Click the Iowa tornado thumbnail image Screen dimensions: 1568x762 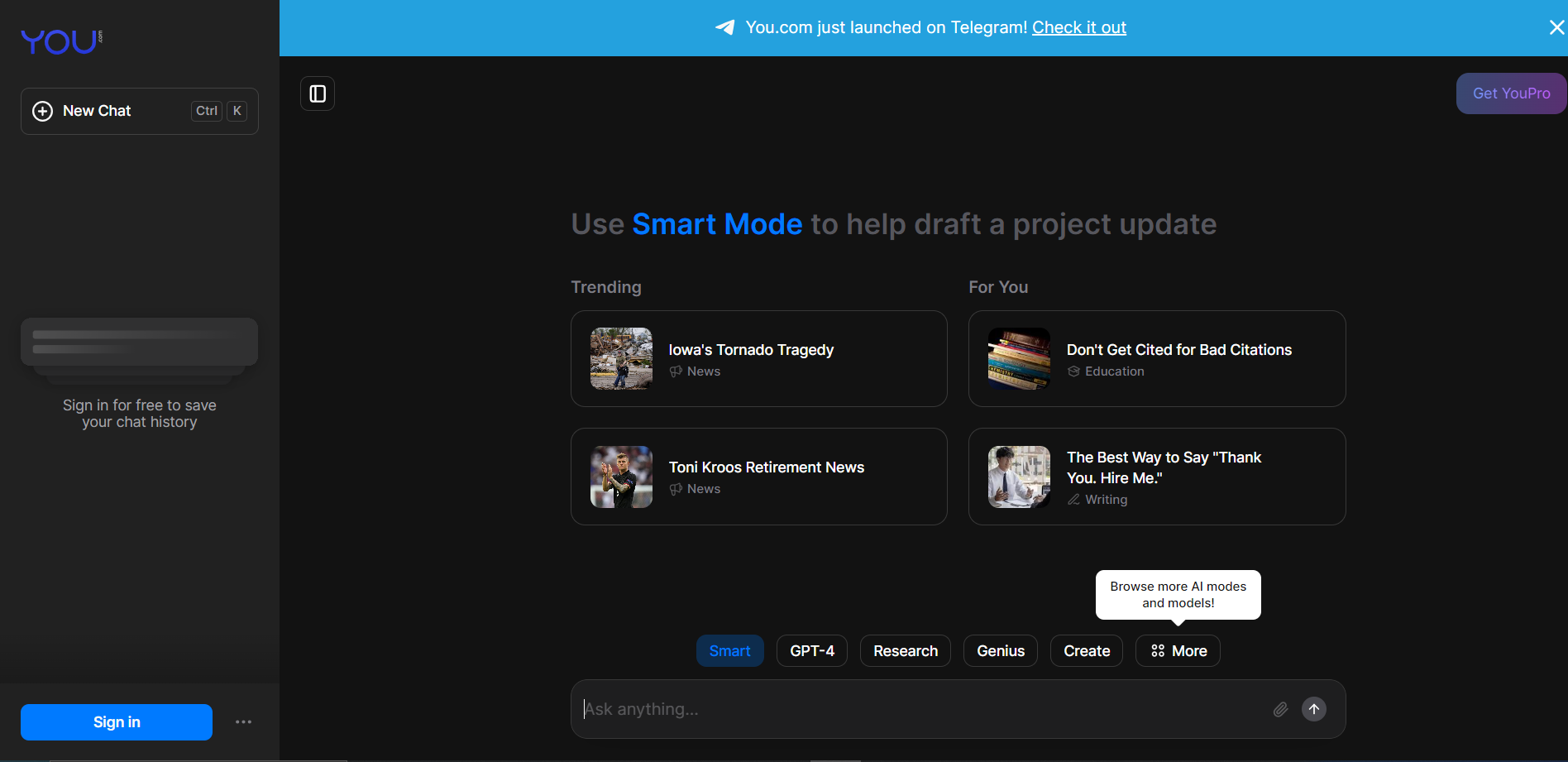click(621, 358)
